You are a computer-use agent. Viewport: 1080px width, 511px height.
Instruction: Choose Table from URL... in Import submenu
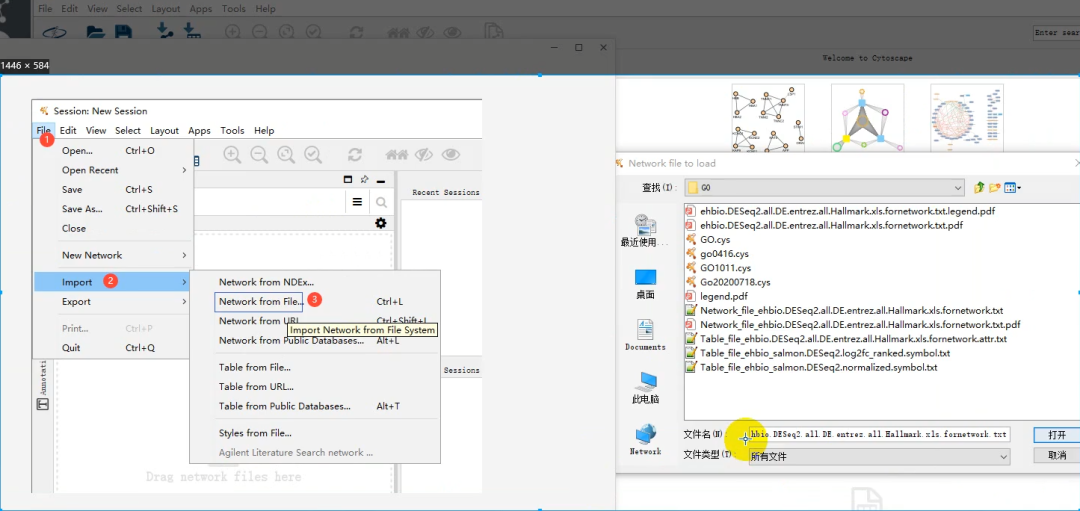coord(256,387)
